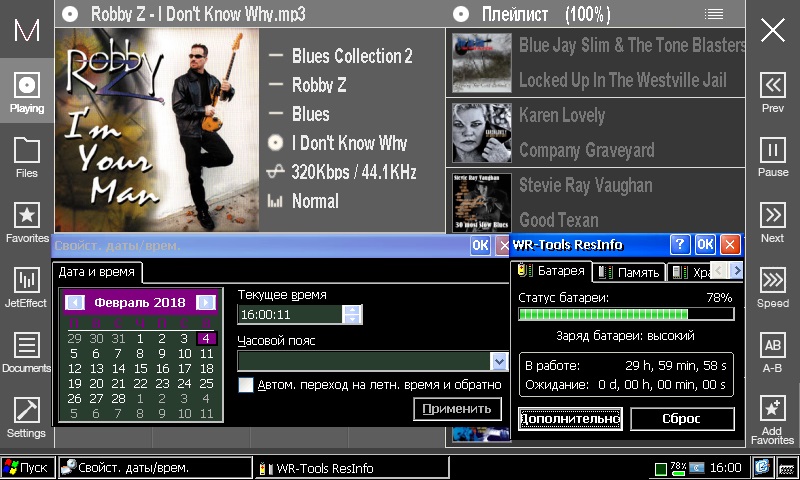Confirm date/time dialog with OK
Image resolution: width=800 pixels, height=480 pixels.
pos(480,245)
